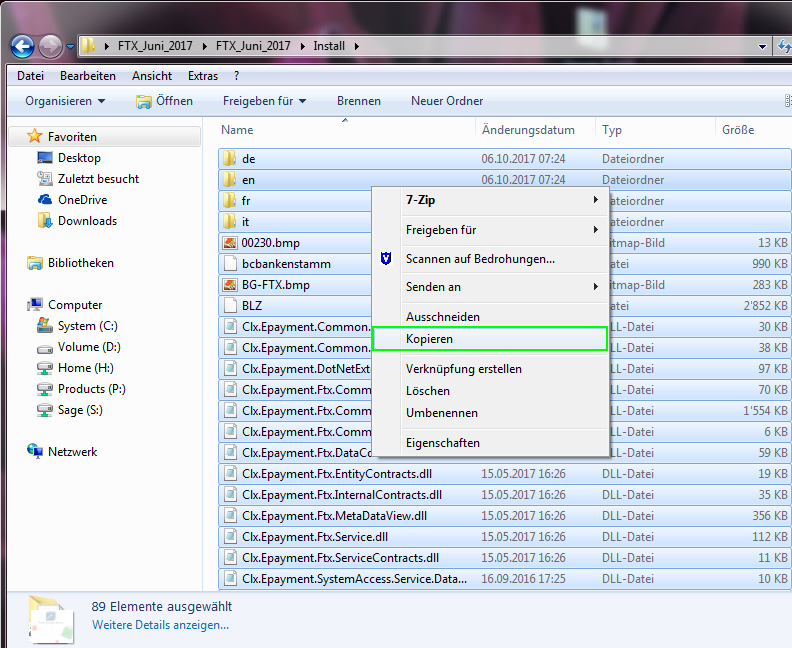Click the Brennen toolbar button
The height and width of the screenshot is (648, 792).
pyautogui.click(x=359, y=101)
